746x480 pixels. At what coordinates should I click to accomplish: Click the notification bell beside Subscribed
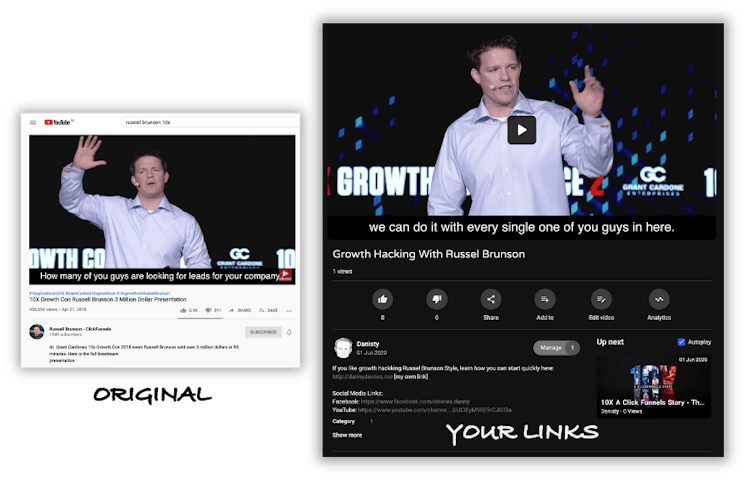click(289, 332)
